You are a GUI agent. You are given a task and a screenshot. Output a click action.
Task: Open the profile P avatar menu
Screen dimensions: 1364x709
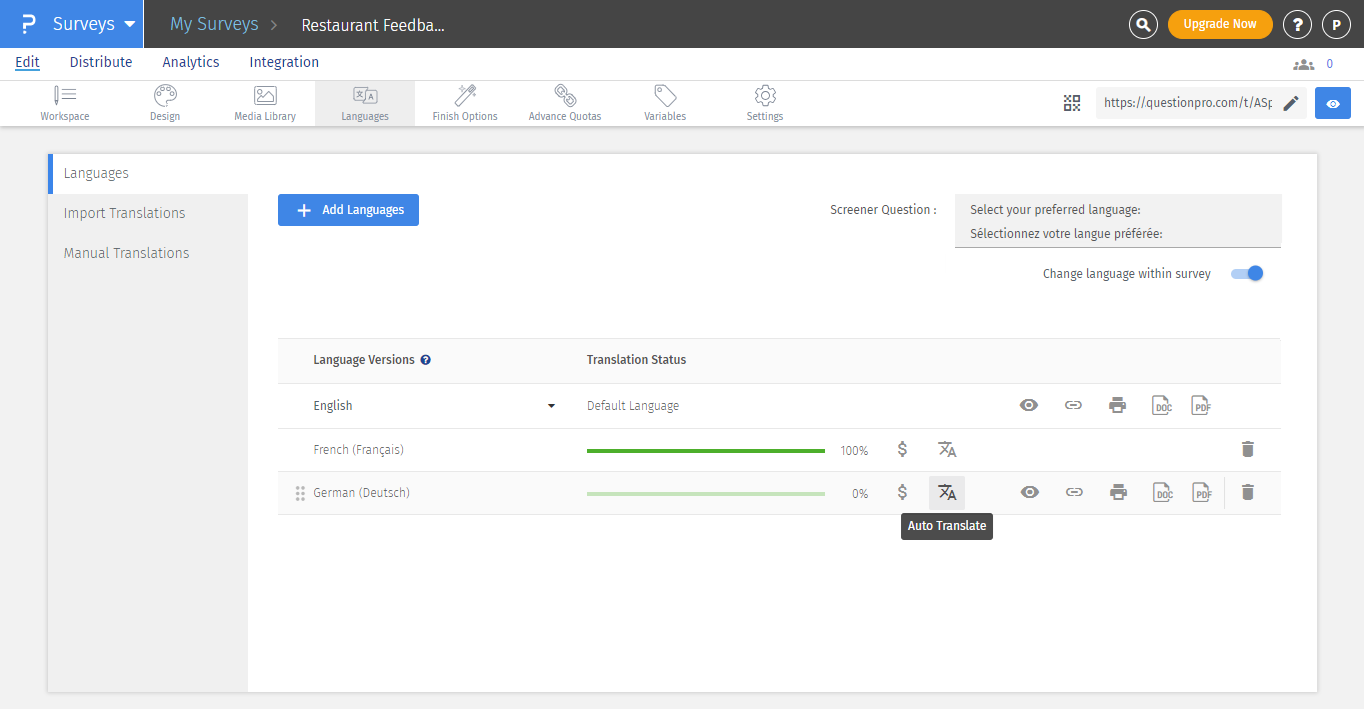pos(1337,24)
